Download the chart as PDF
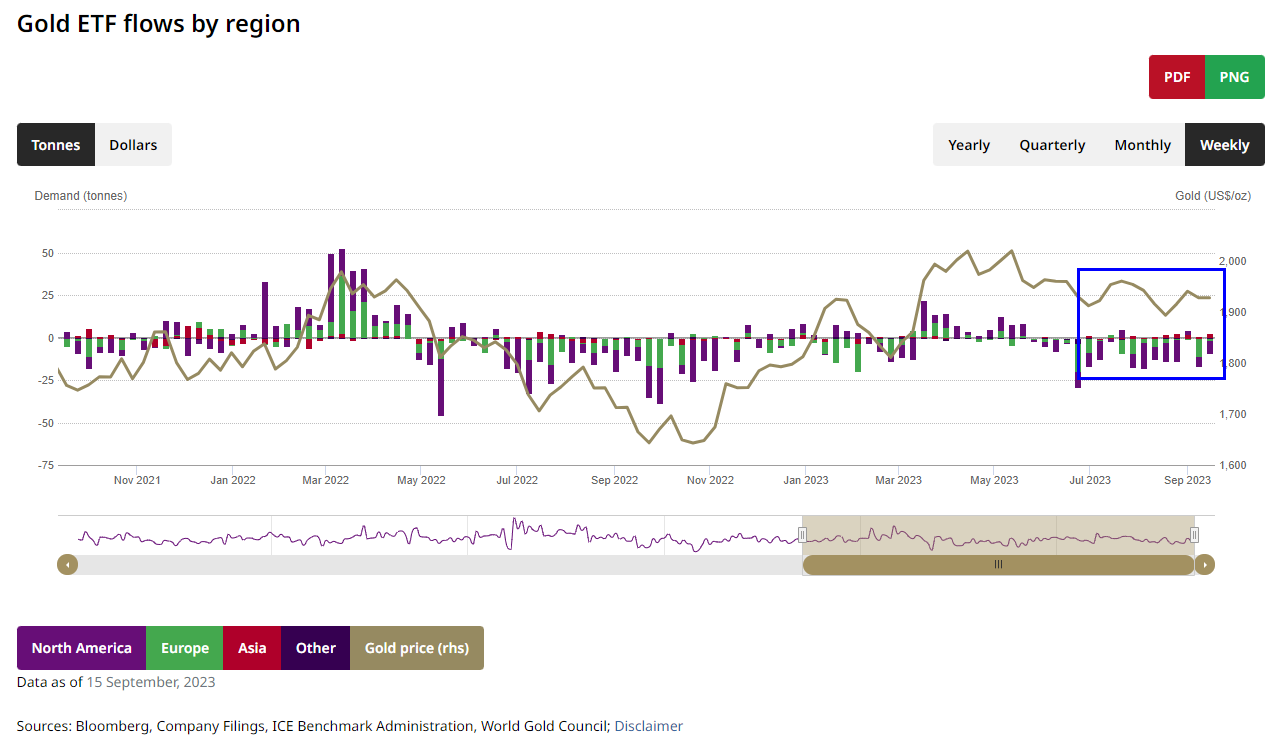 pyautogui.click(x=1177, y=77)
